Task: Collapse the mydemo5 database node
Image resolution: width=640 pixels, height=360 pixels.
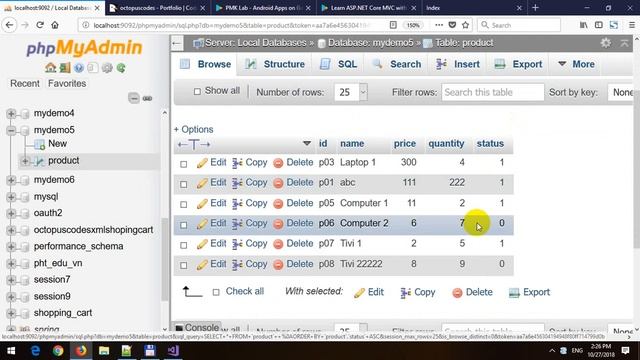Action: 11,130
